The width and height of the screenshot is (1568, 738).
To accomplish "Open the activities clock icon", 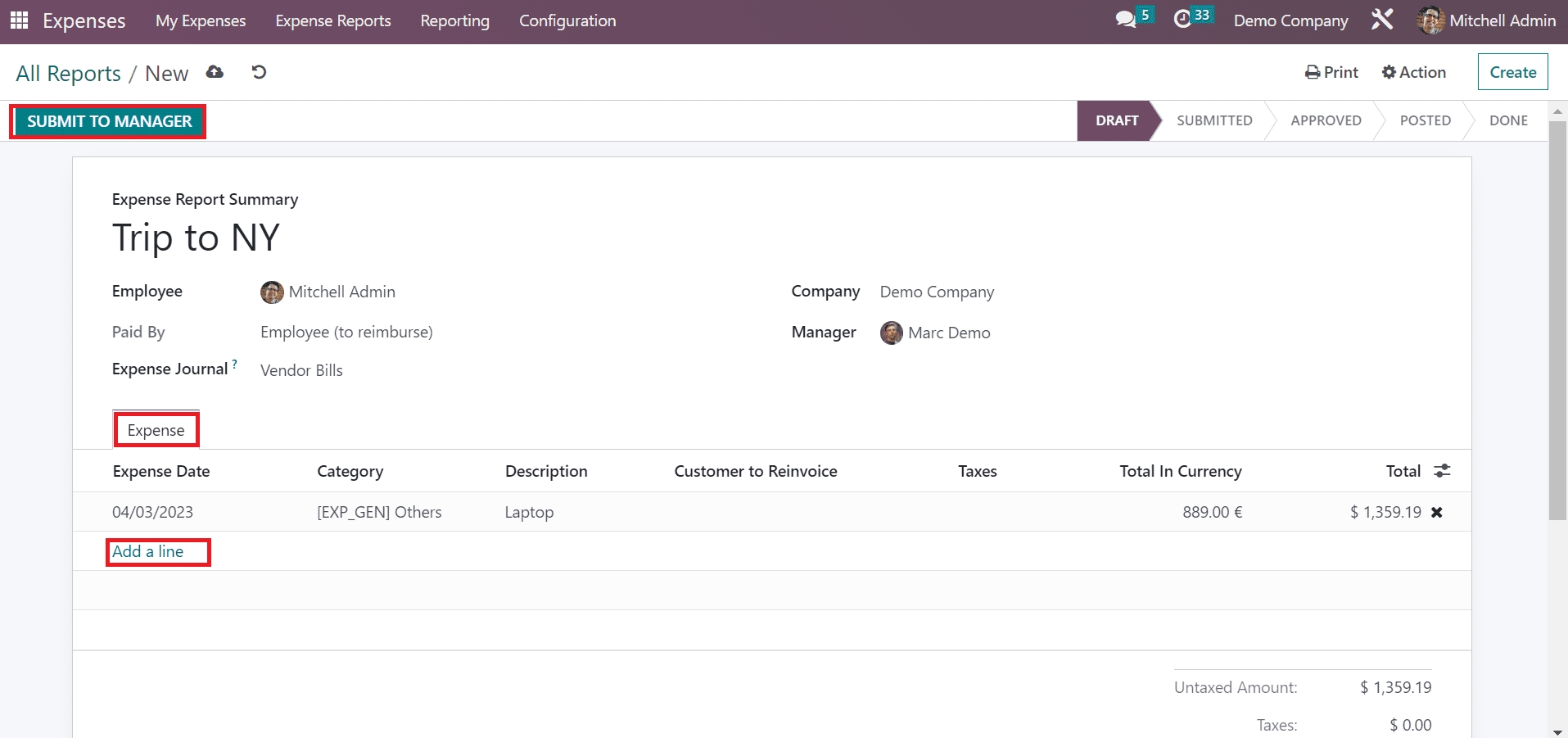I will click(1182, 20).
